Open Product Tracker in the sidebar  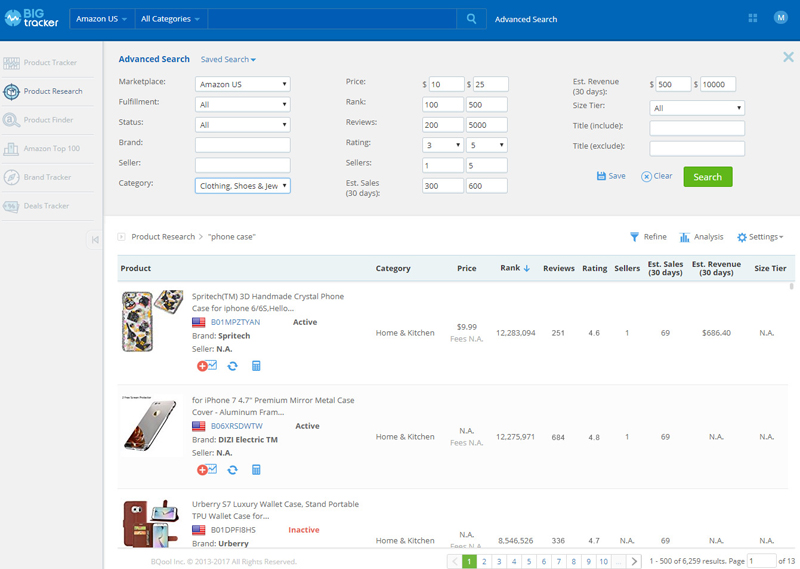[51, 63]
